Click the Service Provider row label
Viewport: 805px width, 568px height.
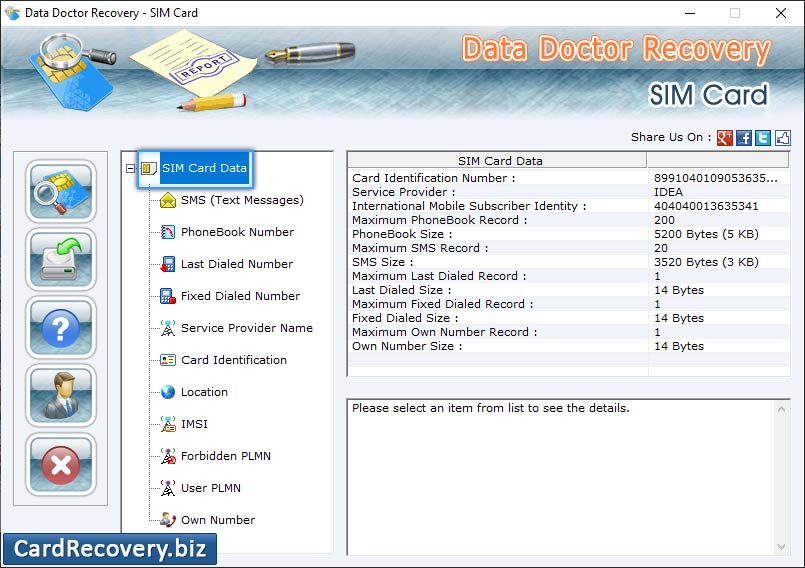403,192
